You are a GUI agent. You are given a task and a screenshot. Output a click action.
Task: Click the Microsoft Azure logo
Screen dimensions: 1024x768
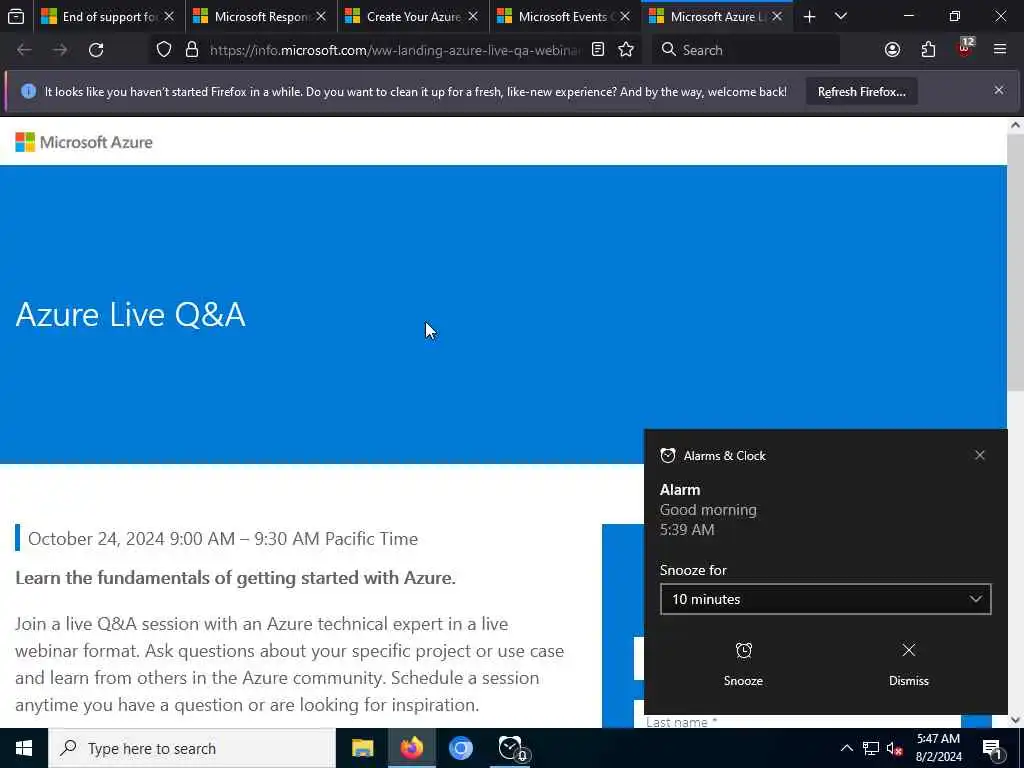[84, 142]
